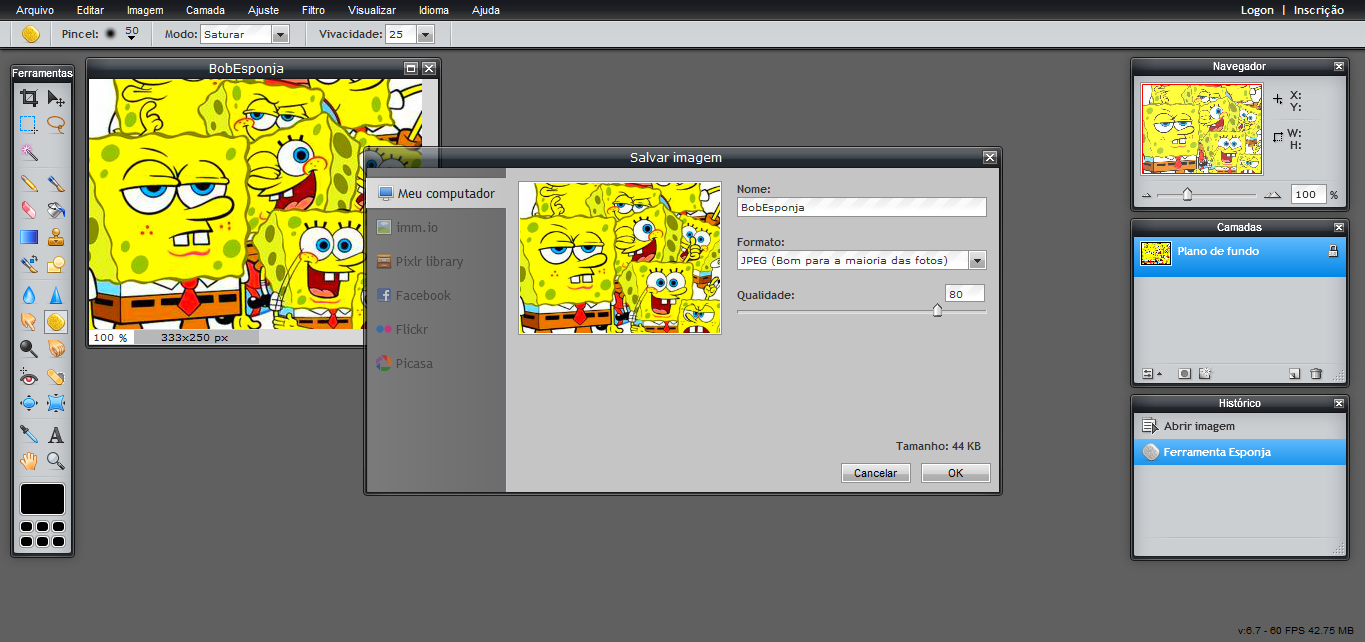The height and width of the screenshot is (642, 1365).
Task: Open the Modo Saturar dropdown
Action: pos(280,35)
